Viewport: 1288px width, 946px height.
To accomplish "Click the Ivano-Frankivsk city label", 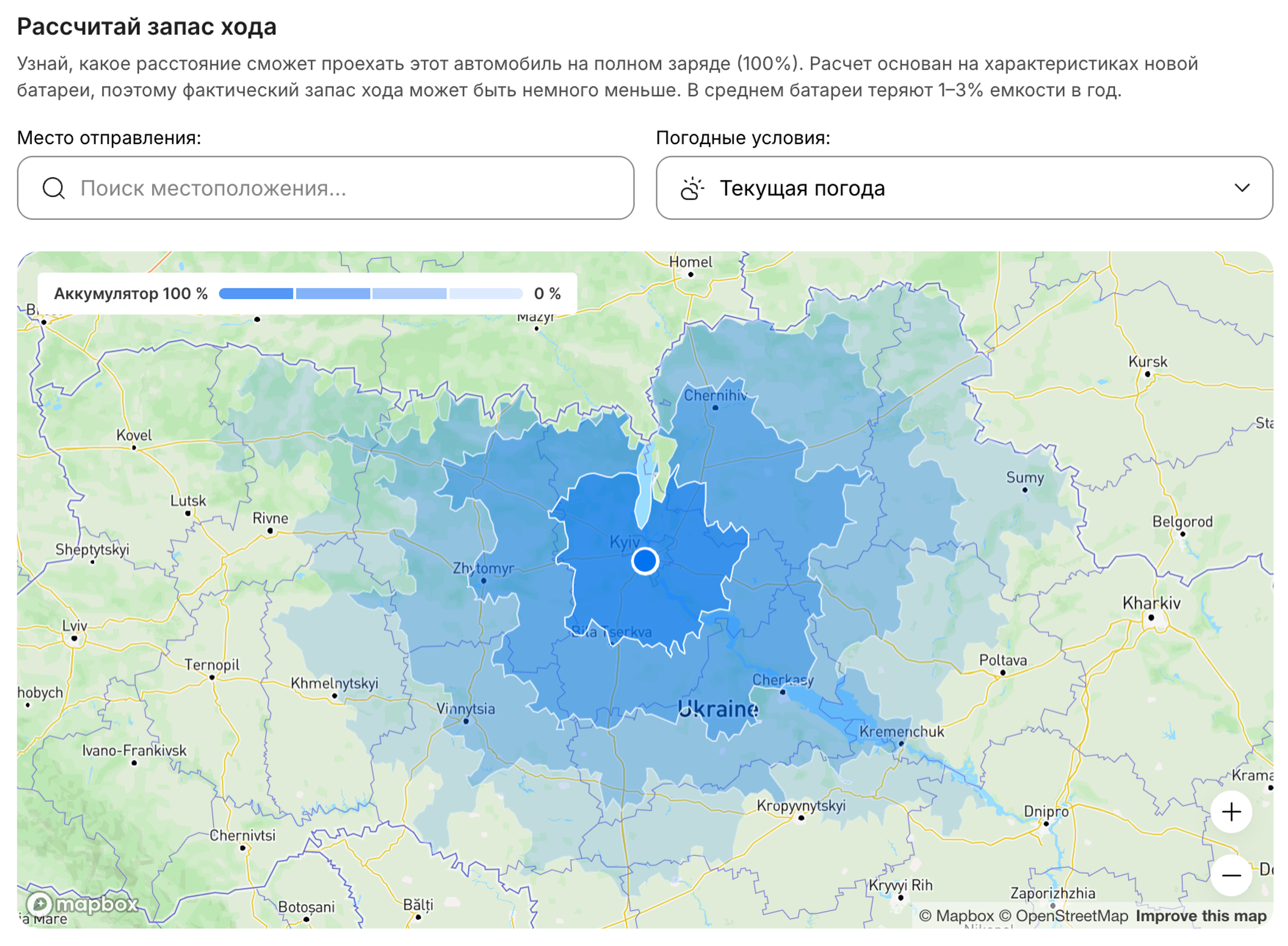I will [x=134, y=750].
